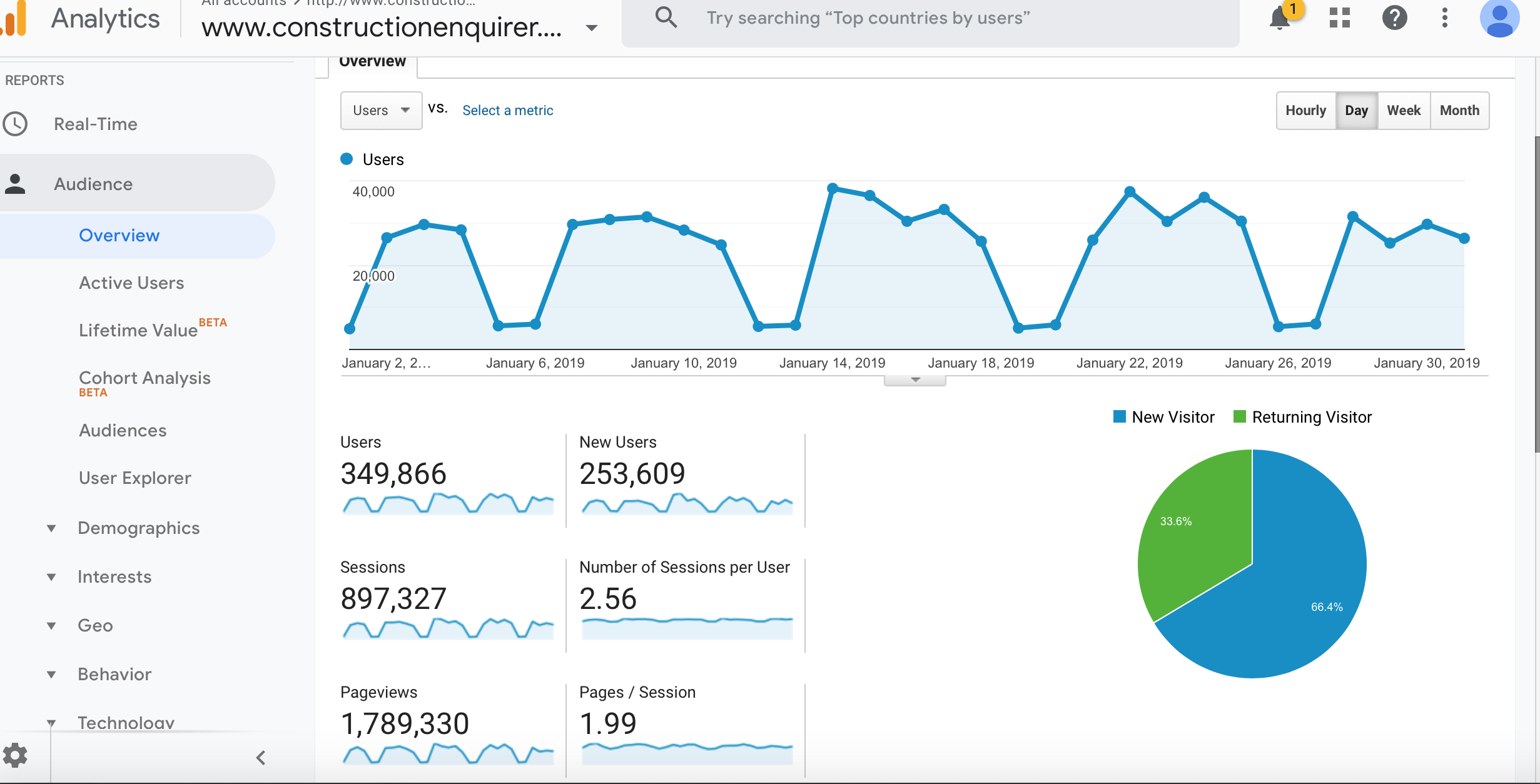This screenshot has width=1540, height=784.
Task: Open the Users metric dropdown
Action: click(381, 111)
